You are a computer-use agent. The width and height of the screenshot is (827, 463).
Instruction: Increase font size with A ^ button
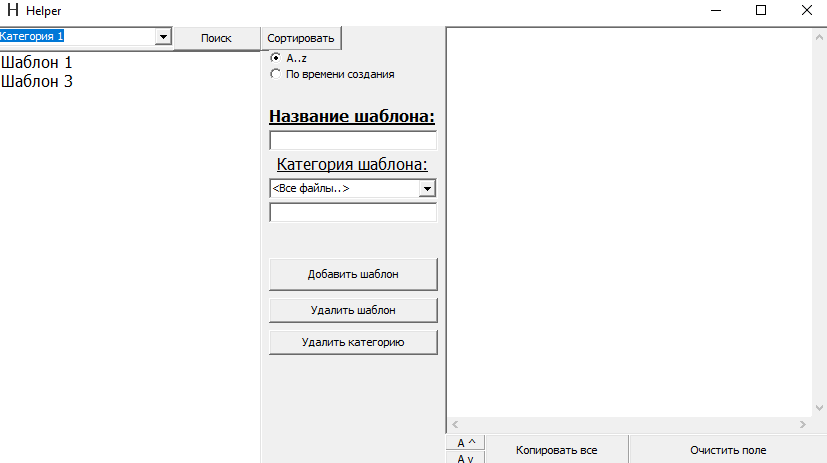tap(465, 442)
